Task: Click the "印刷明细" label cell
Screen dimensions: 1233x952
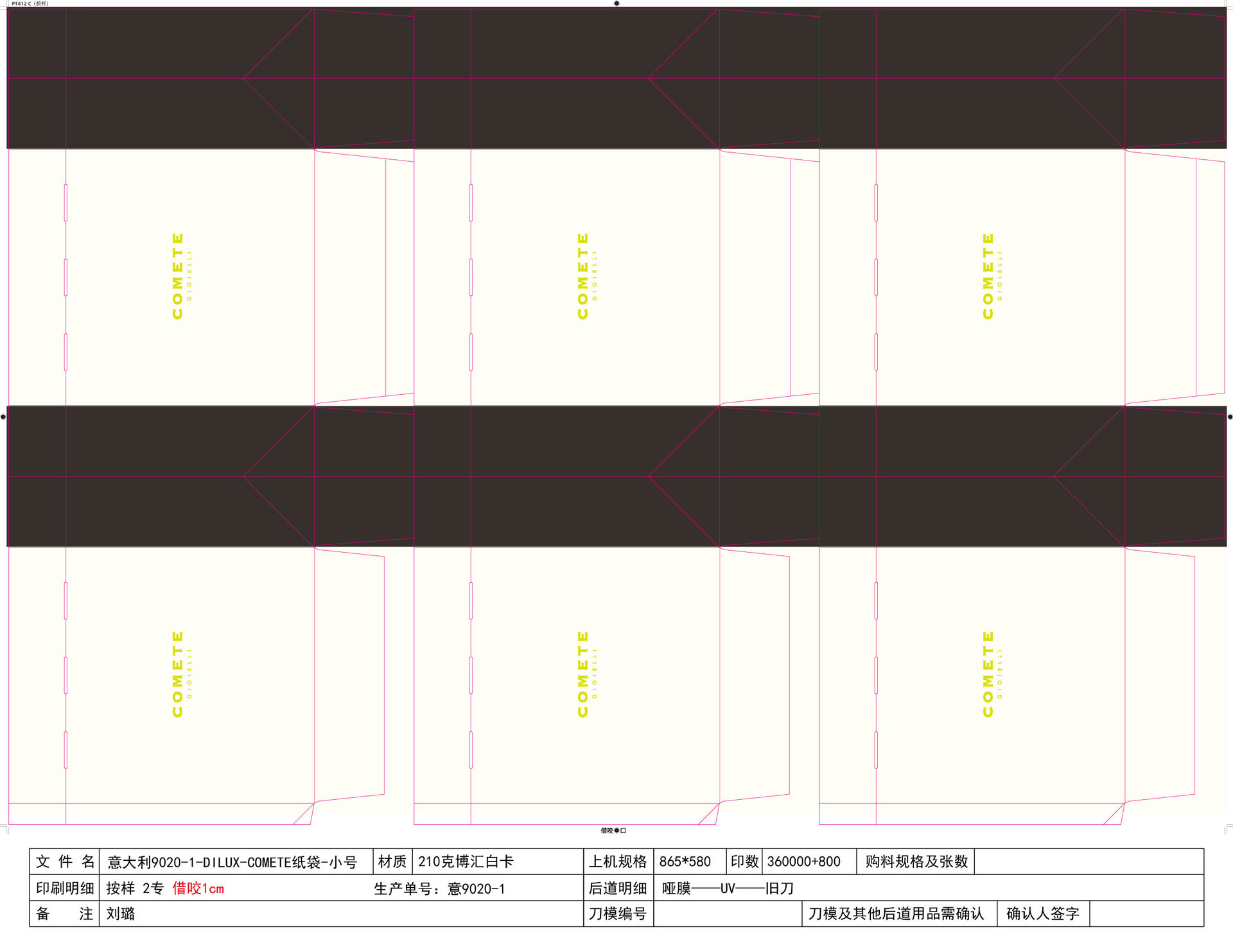Action: click(65, 888)
